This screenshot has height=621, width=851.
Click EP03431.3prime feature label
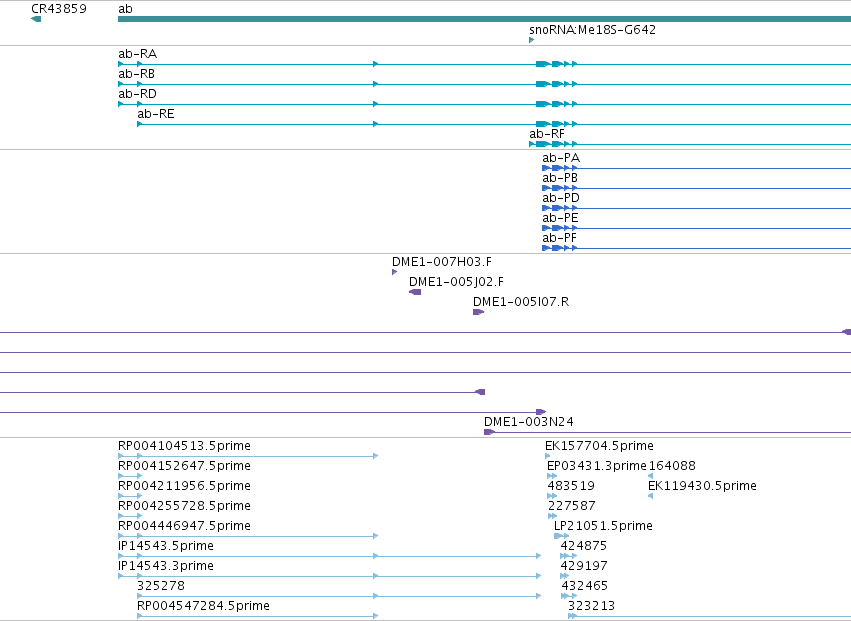point(596,466)
